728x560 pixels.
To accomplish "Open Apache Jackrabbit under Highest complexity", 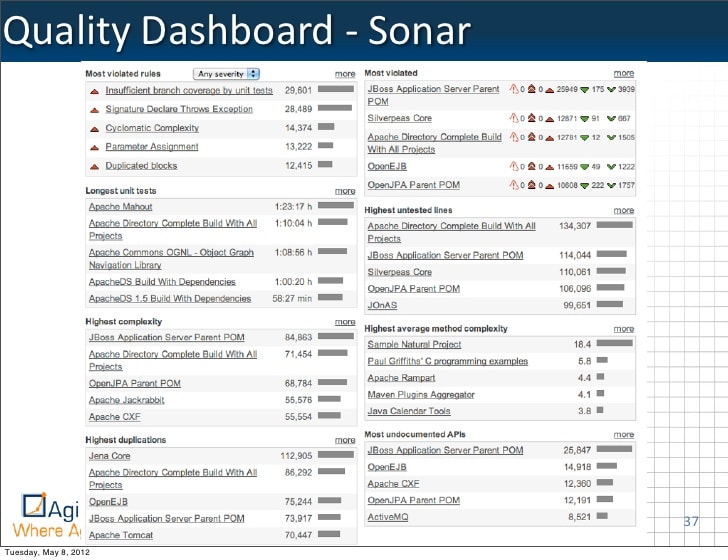I will pos(128,400).
